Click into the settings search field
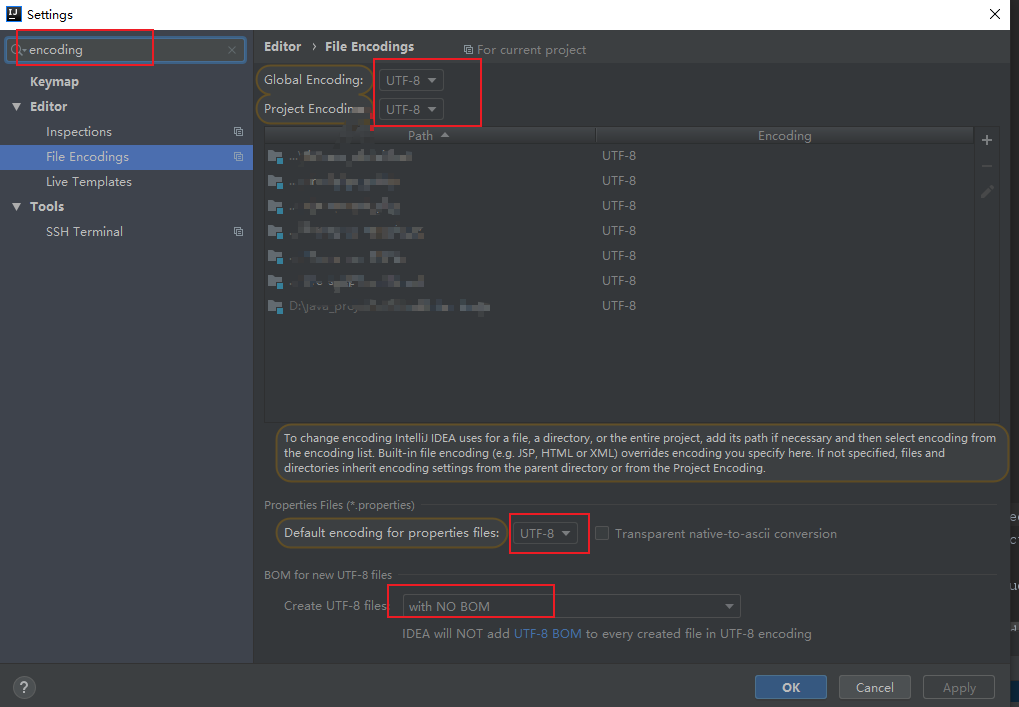This screenshot has height=707, width=1019. click(x=127, y=50)
